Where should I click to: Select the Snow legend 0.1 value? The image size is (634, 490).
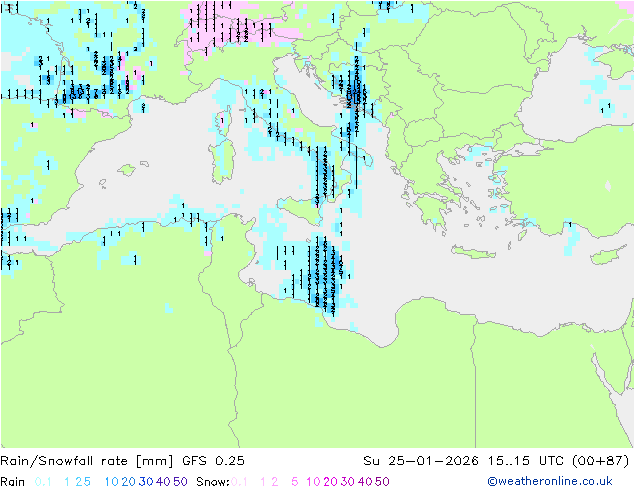pos(239,482)
